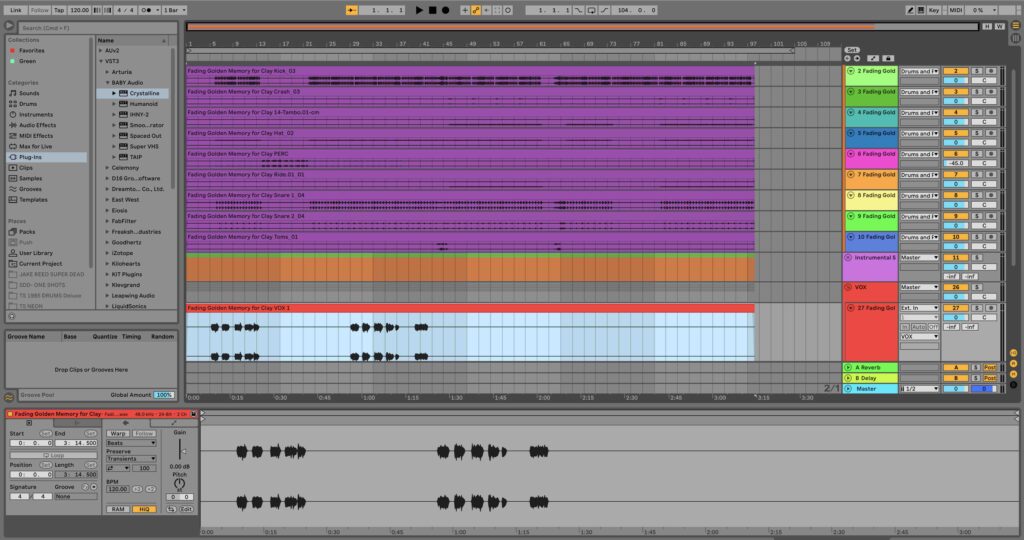
Task: Arm track 3 Fading Gold for recording
Action: click(x=991, y=92)
